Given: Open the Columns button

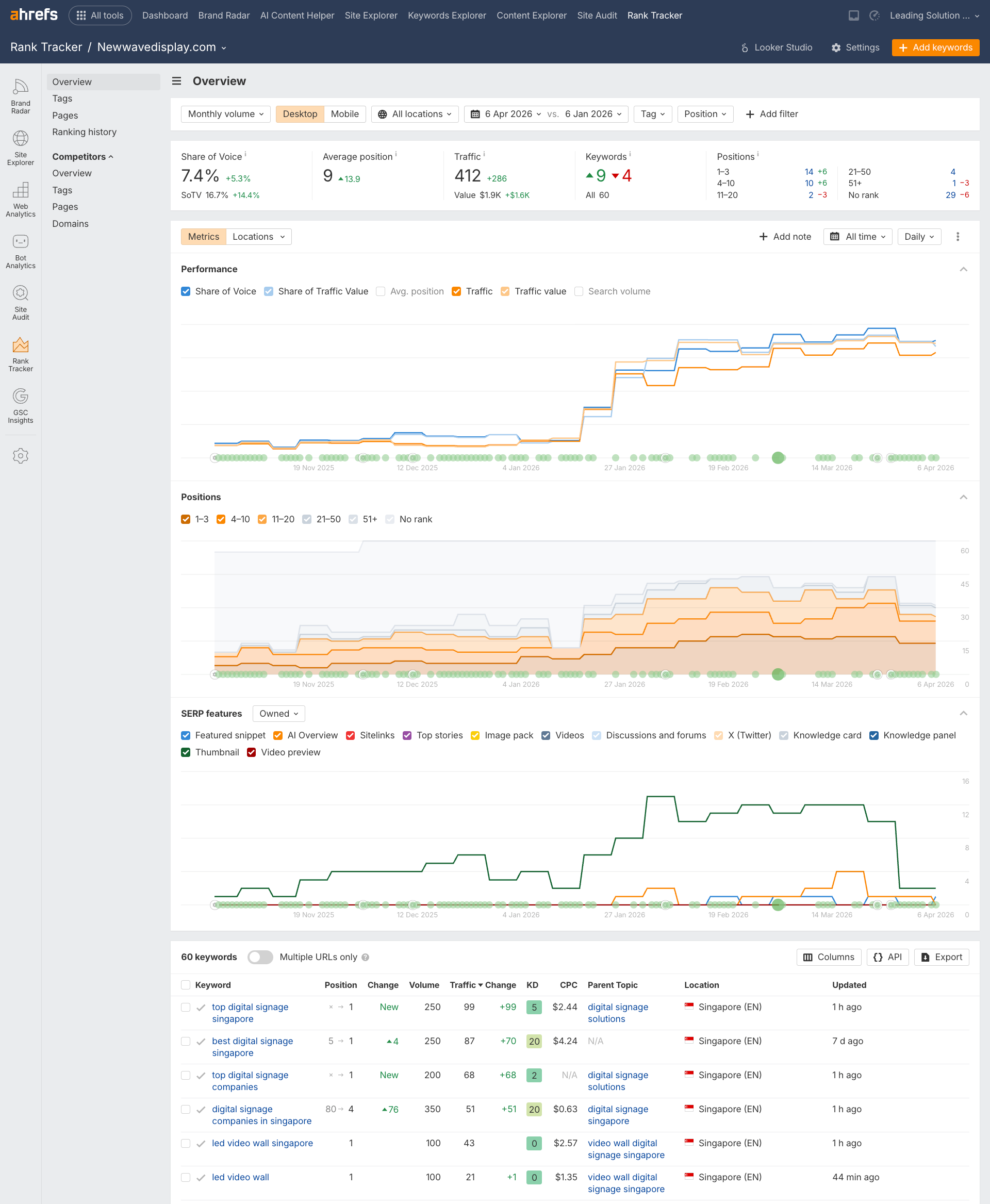Looking at the screenshot, I should coord(829,957).
